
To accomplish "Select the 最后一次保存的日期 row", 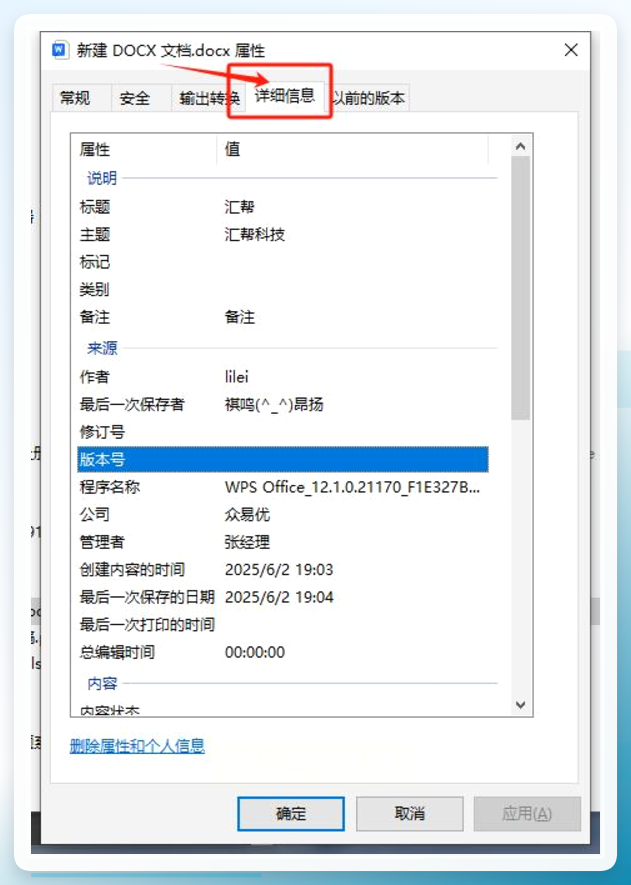I will [x=282, y=597].
